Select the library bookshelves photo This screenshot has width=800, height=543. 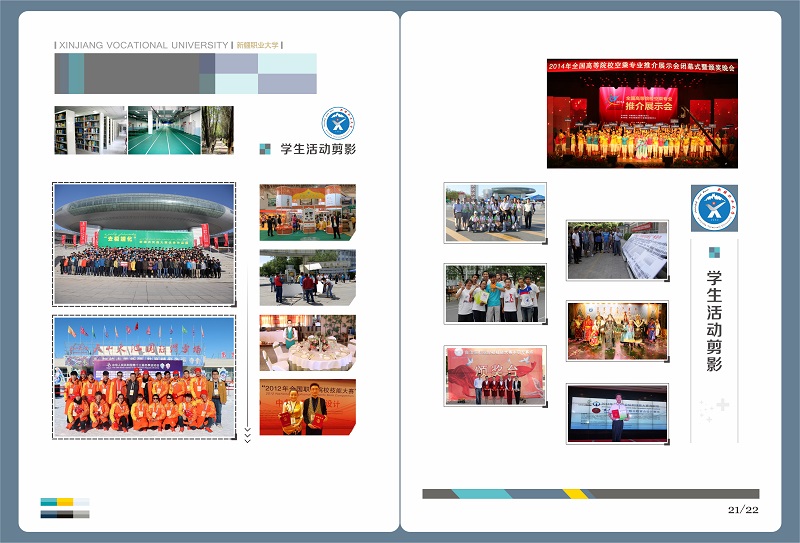[90, 130]
